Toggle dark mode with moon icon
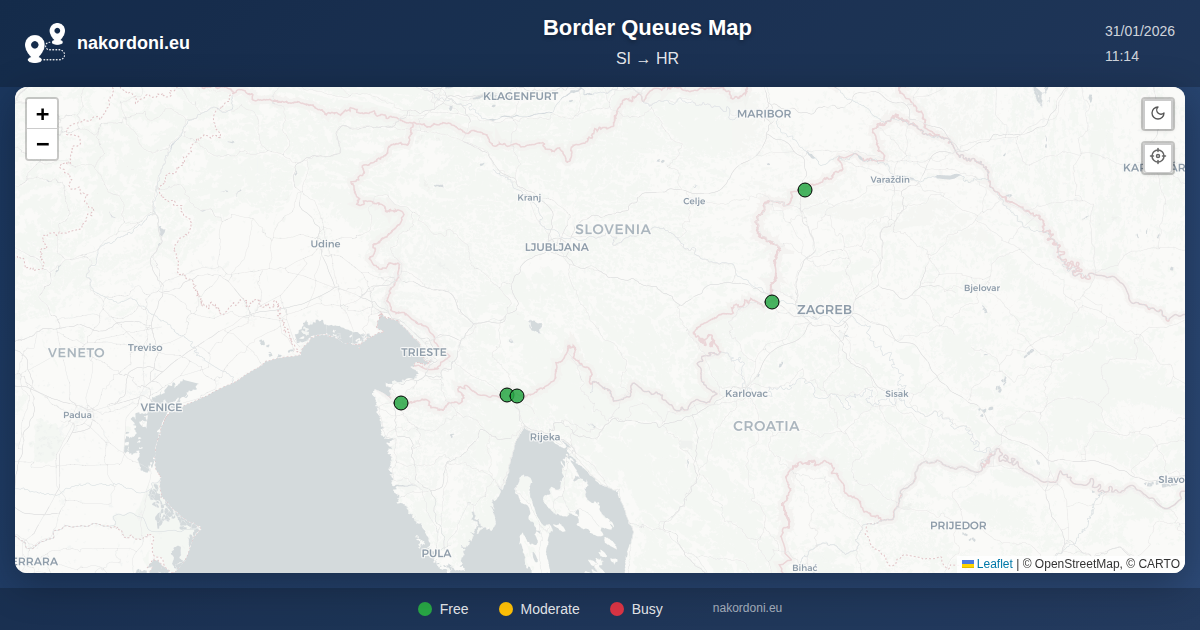 coord(1158,114)
